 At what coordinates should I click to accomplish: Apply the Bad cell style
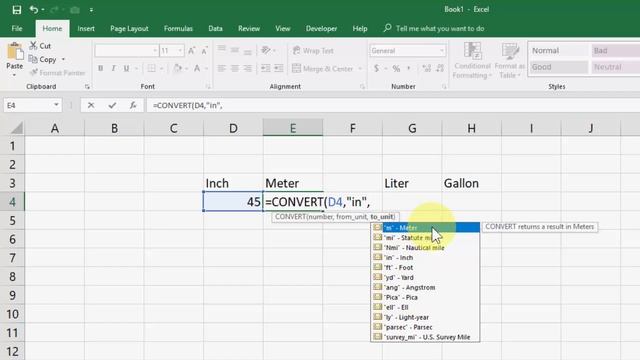tap(616, 51)
